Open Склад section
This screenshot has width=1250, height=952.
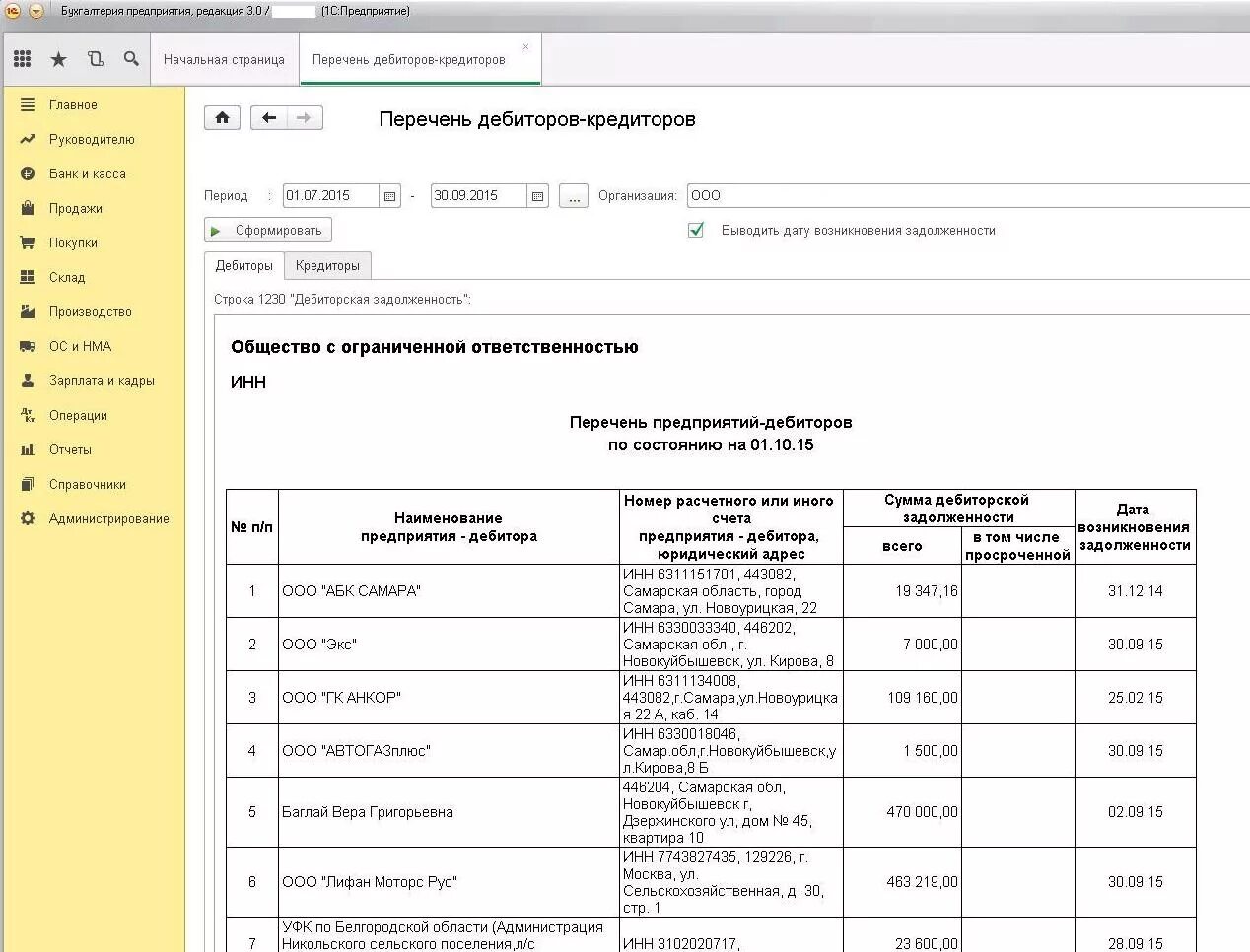click(x=67, y=277)
